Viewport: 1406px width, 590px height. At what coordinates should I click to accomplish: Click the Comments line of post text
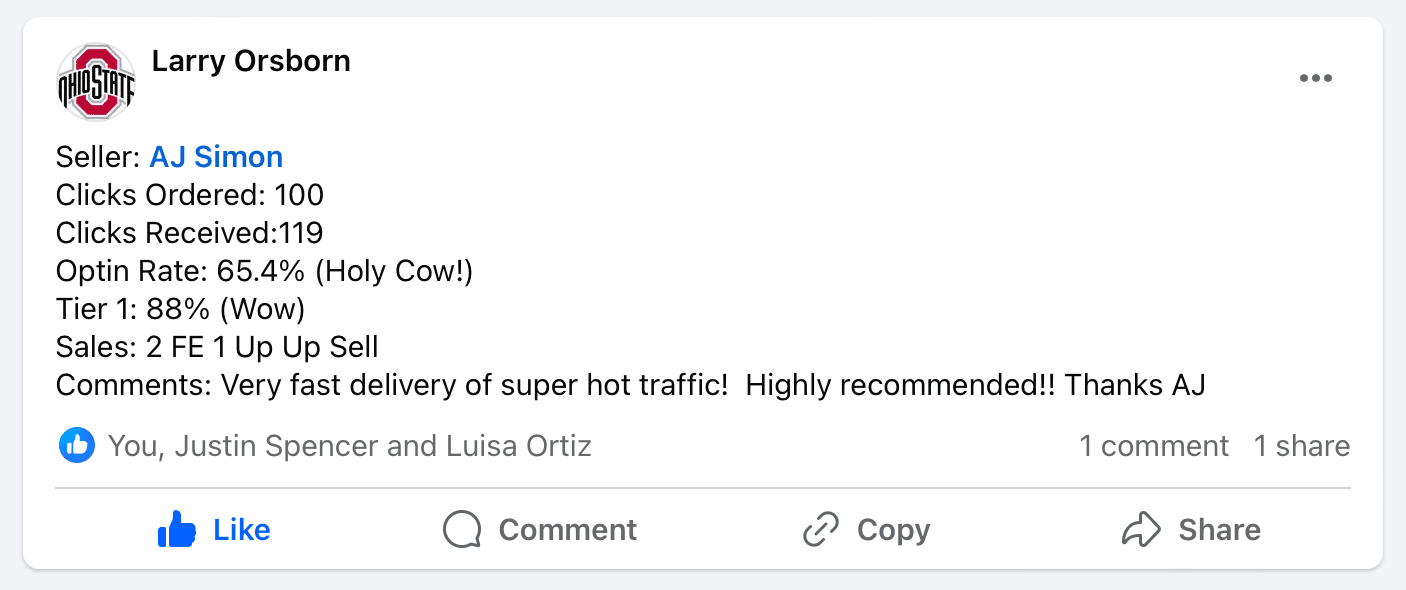click(x=630, y=385)
